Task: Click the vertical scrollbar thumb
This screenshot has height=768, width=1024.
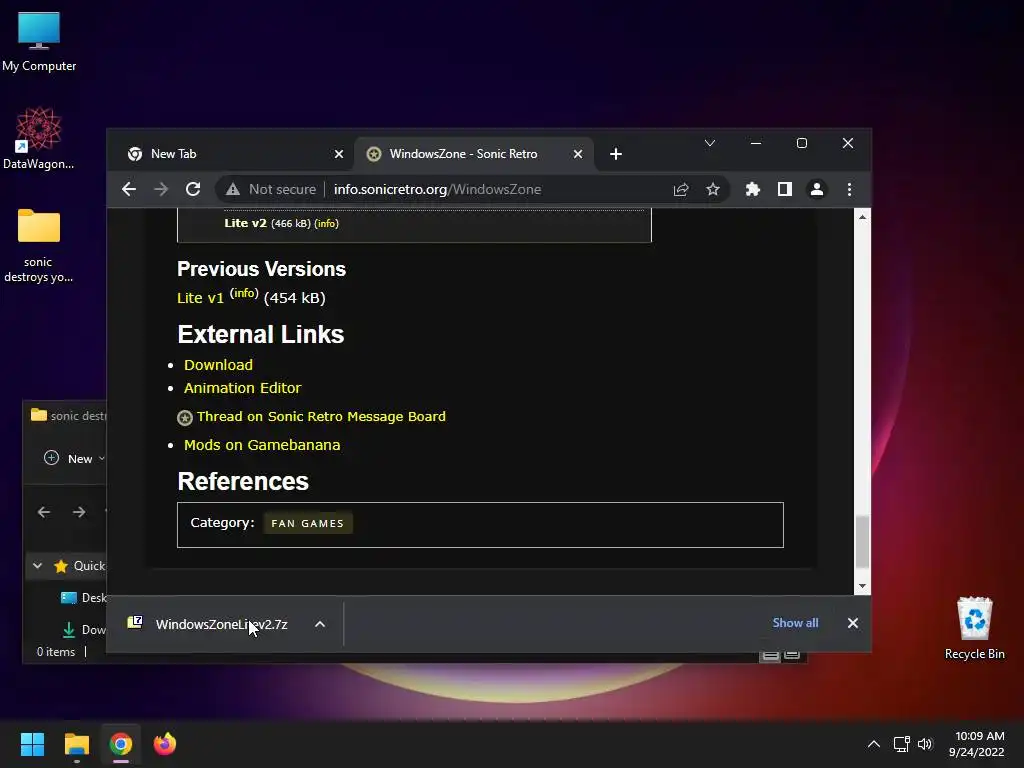Action: point(863,541)
